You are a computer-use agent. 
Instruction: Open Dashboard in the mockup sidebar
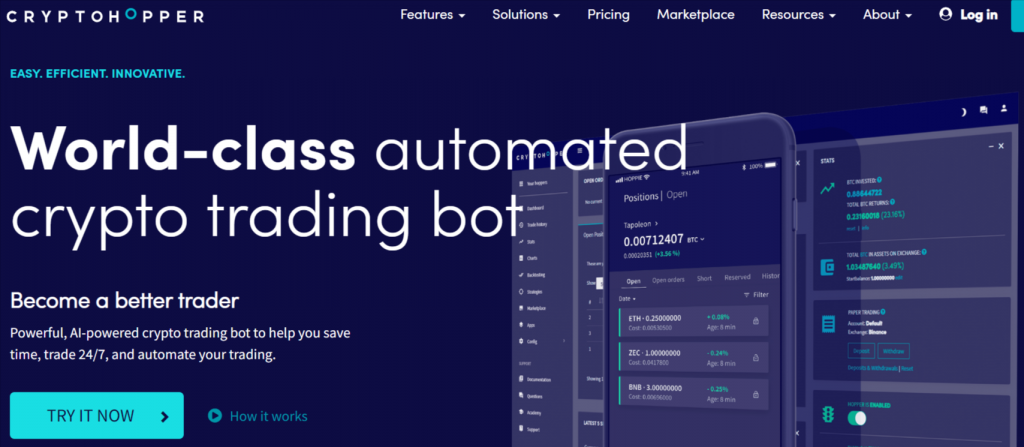[x=536, y=208]
